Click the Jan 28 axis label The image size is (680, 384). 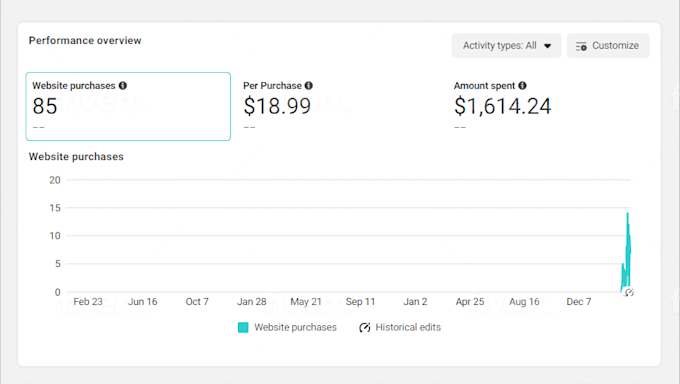252,302
